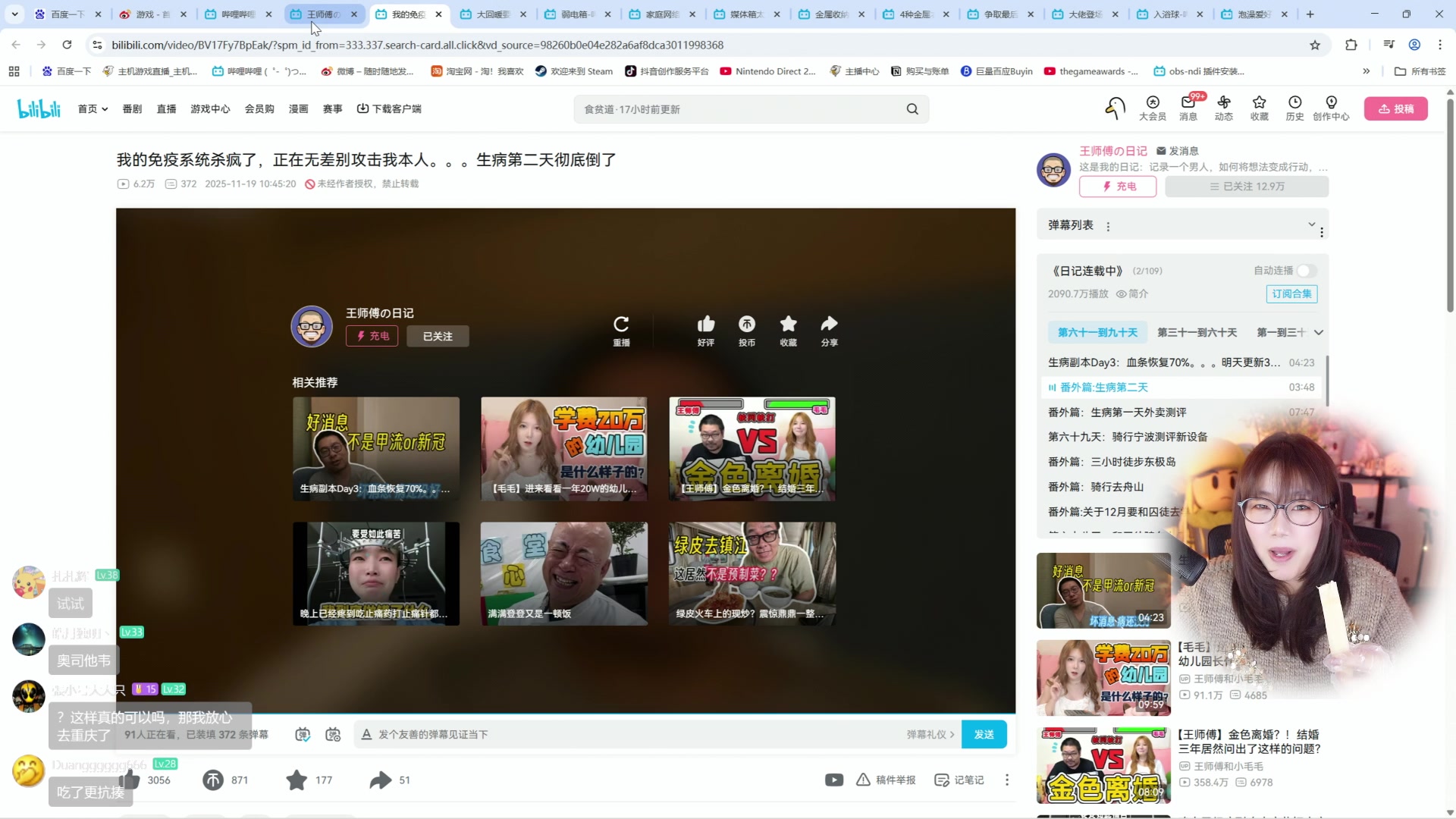Click the search magnifier icon

912,108
